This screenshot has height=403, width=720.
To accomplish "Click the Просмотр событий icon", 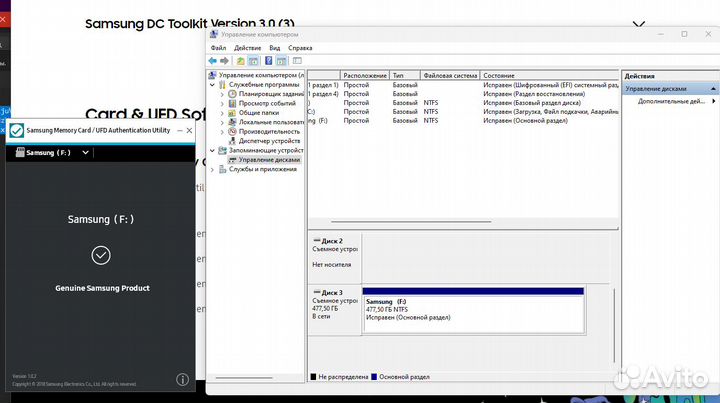I will coord(232,103).
